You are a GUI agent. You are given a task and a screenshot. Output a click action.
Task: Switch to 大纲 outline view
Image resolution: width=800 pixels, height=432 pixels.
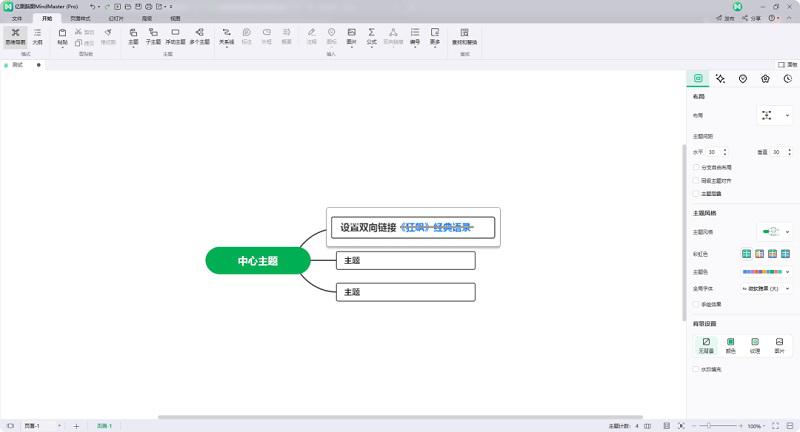point(37,36)
